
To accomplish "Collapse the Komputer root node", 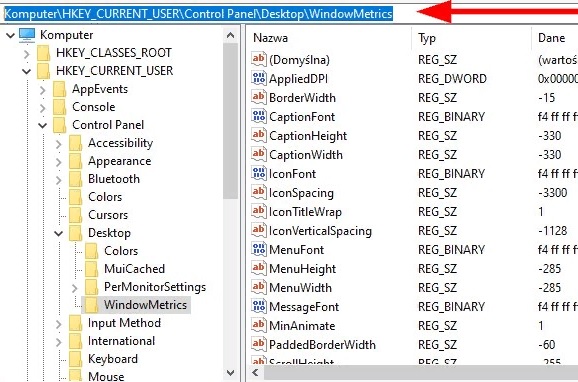I will (x=10, y=35).
